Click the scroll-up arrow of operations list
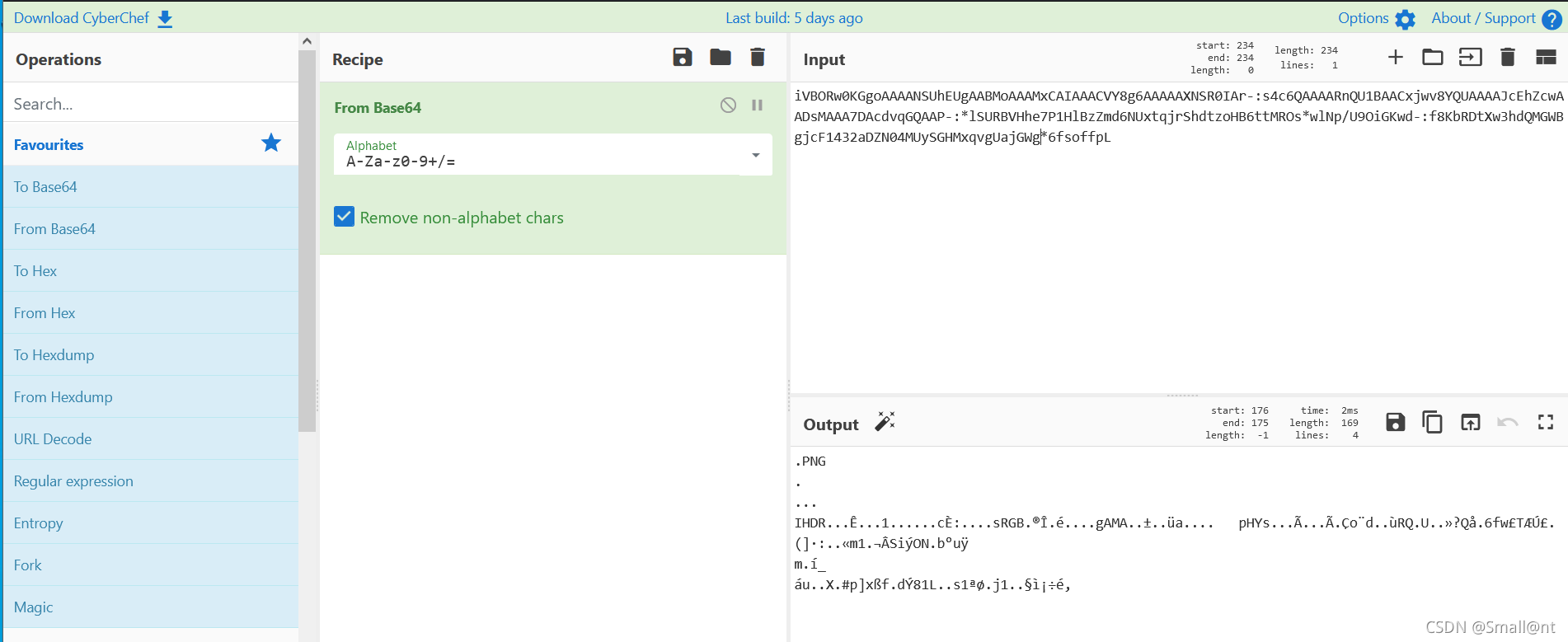The width and height of the screenshot is (1568, 642). coord(307,40)
